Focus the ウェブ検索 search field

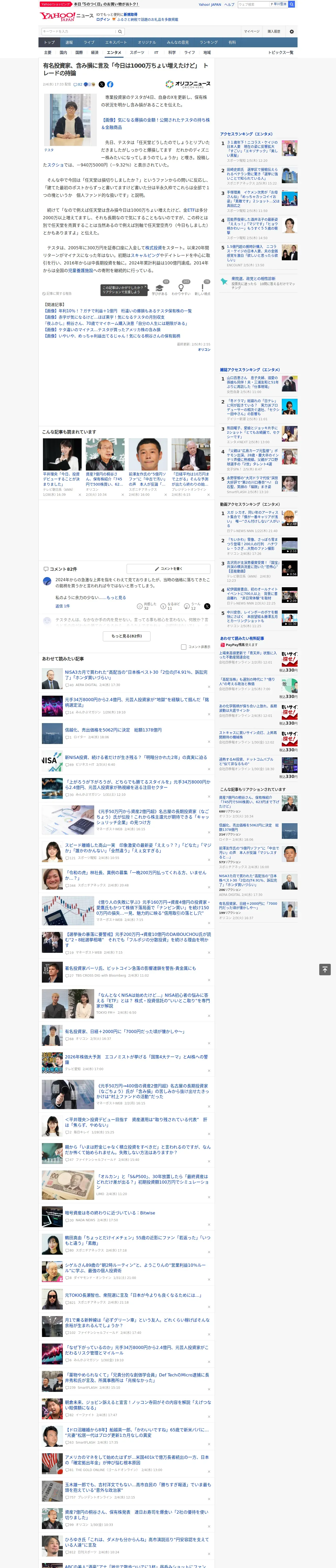pyautogui.click(x=254, y=4)
